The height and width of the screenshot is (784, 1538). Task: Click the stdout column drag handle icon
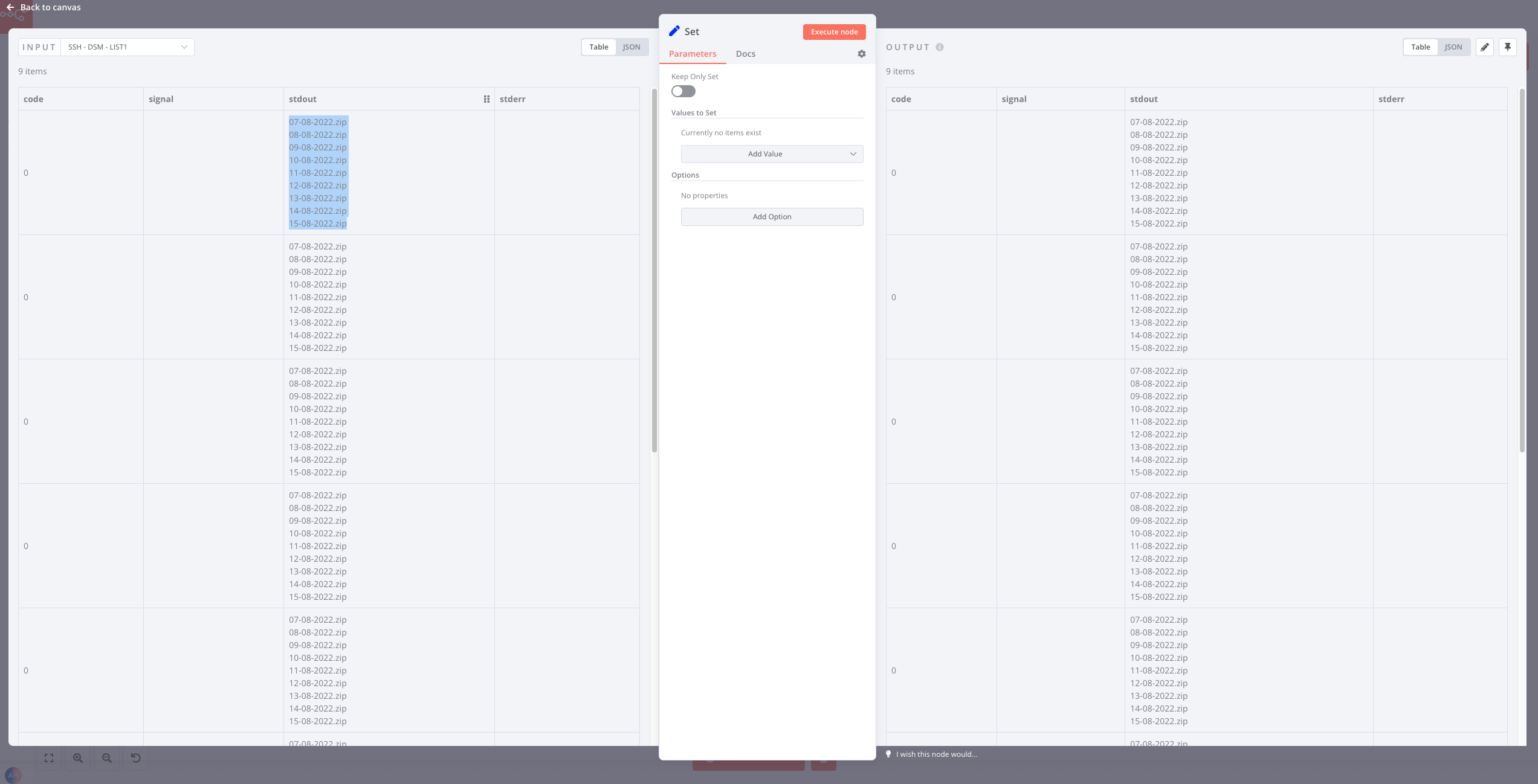pos(486,99)
